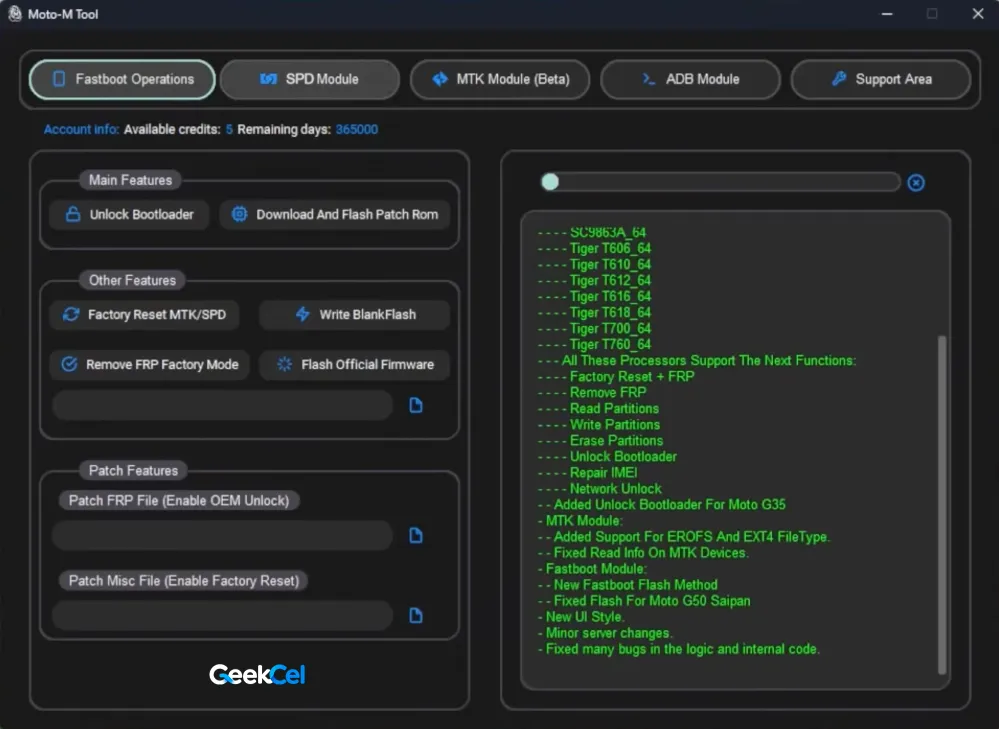Click 'New Fastboot Flash Method' log line
This screenshot has height=729, width=999.
coord(635,585)
